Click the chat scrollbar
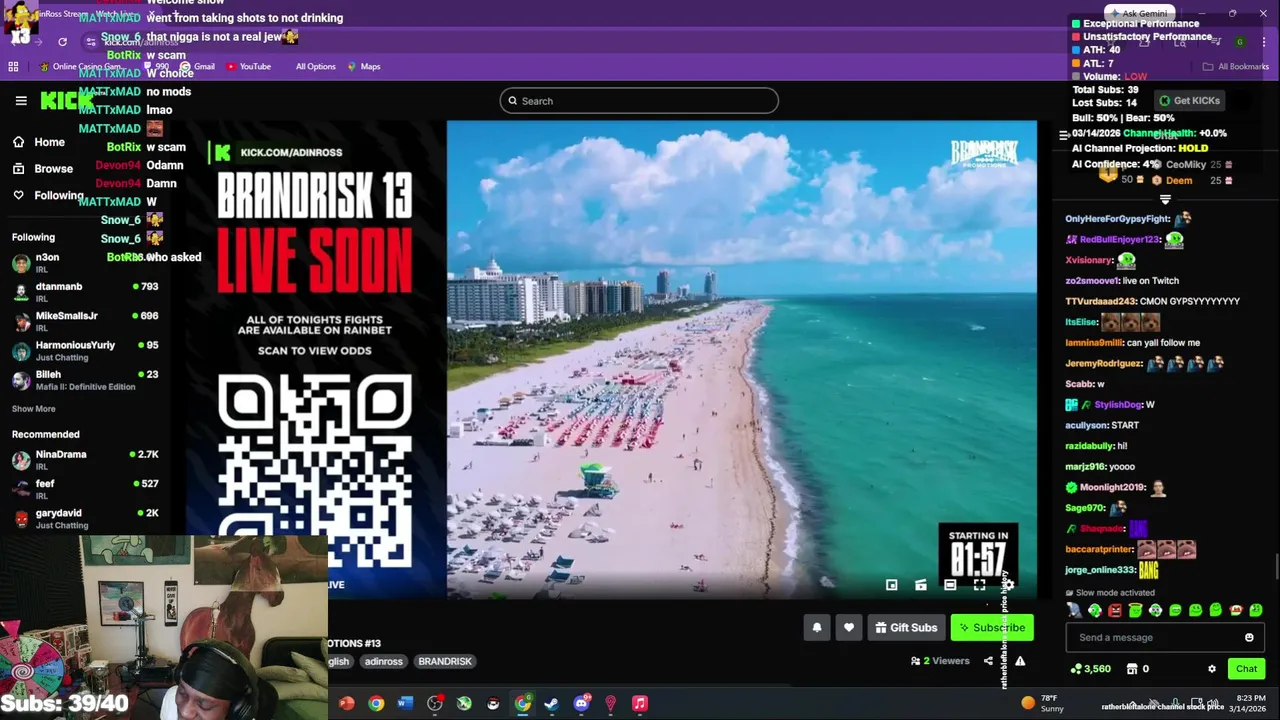Screen dimensions: 1280x720 tap(1275, 565)
